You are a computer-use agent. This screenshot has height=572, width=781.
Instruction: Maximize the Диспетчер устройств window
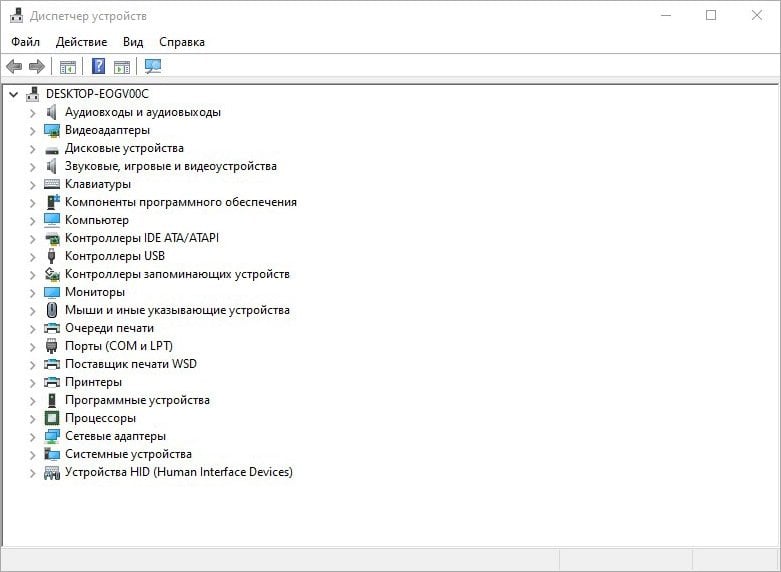711,15
